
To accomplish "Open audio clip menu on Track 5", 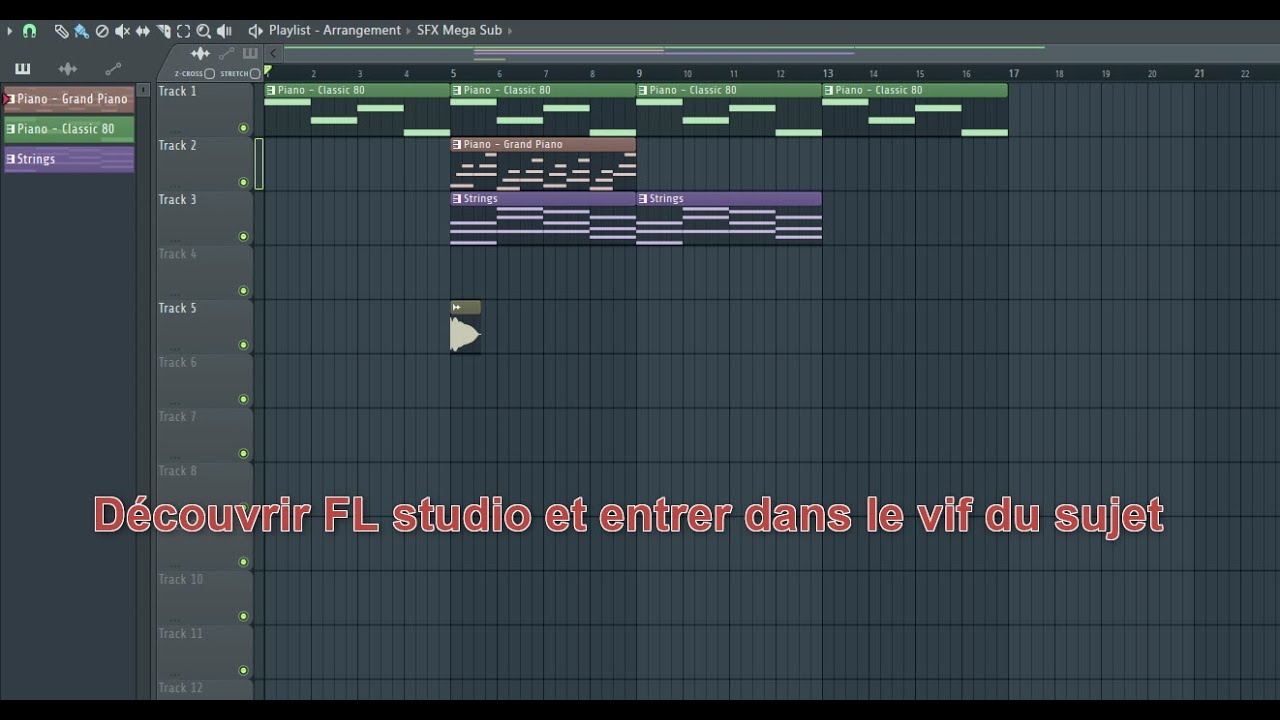I will [457, 307].
